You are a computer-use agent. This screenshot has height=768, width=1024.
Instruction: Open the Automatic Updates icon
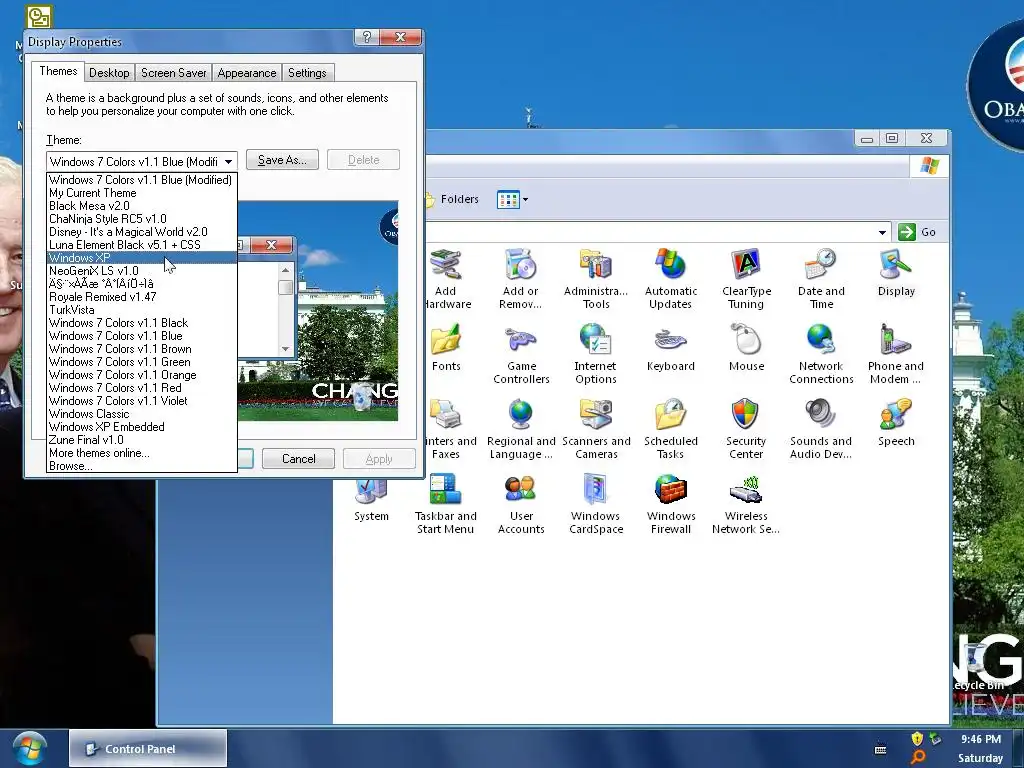[x=671, y=279]
